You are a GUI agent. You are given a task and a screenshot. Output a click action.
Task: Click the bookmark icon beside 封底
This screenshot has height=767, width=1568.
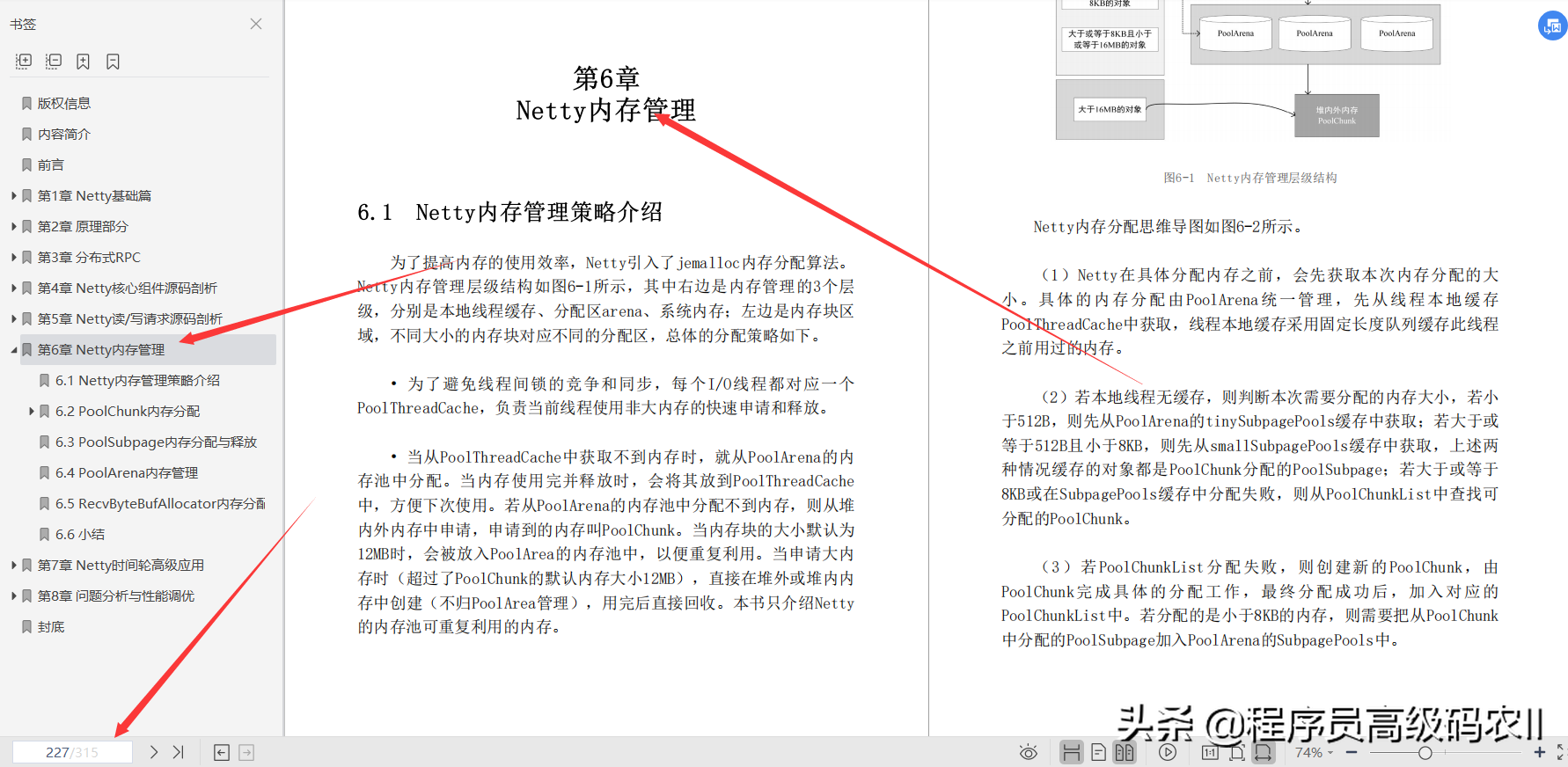click(27, 626)
